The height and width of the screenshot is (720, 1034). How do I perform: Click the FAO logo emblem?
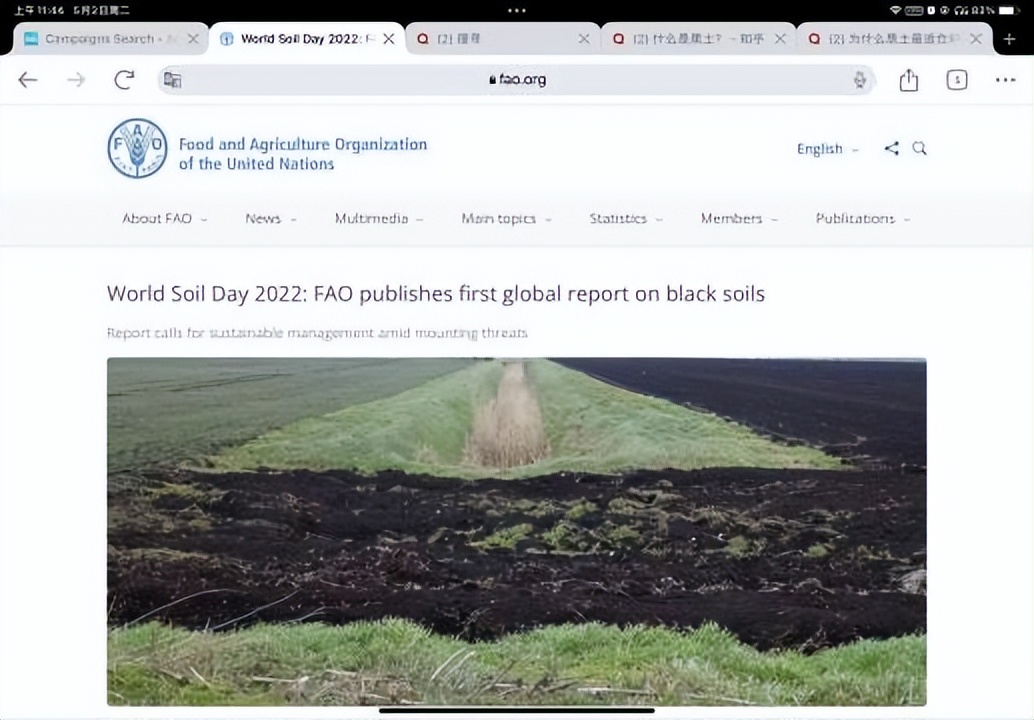pos(137,148)
